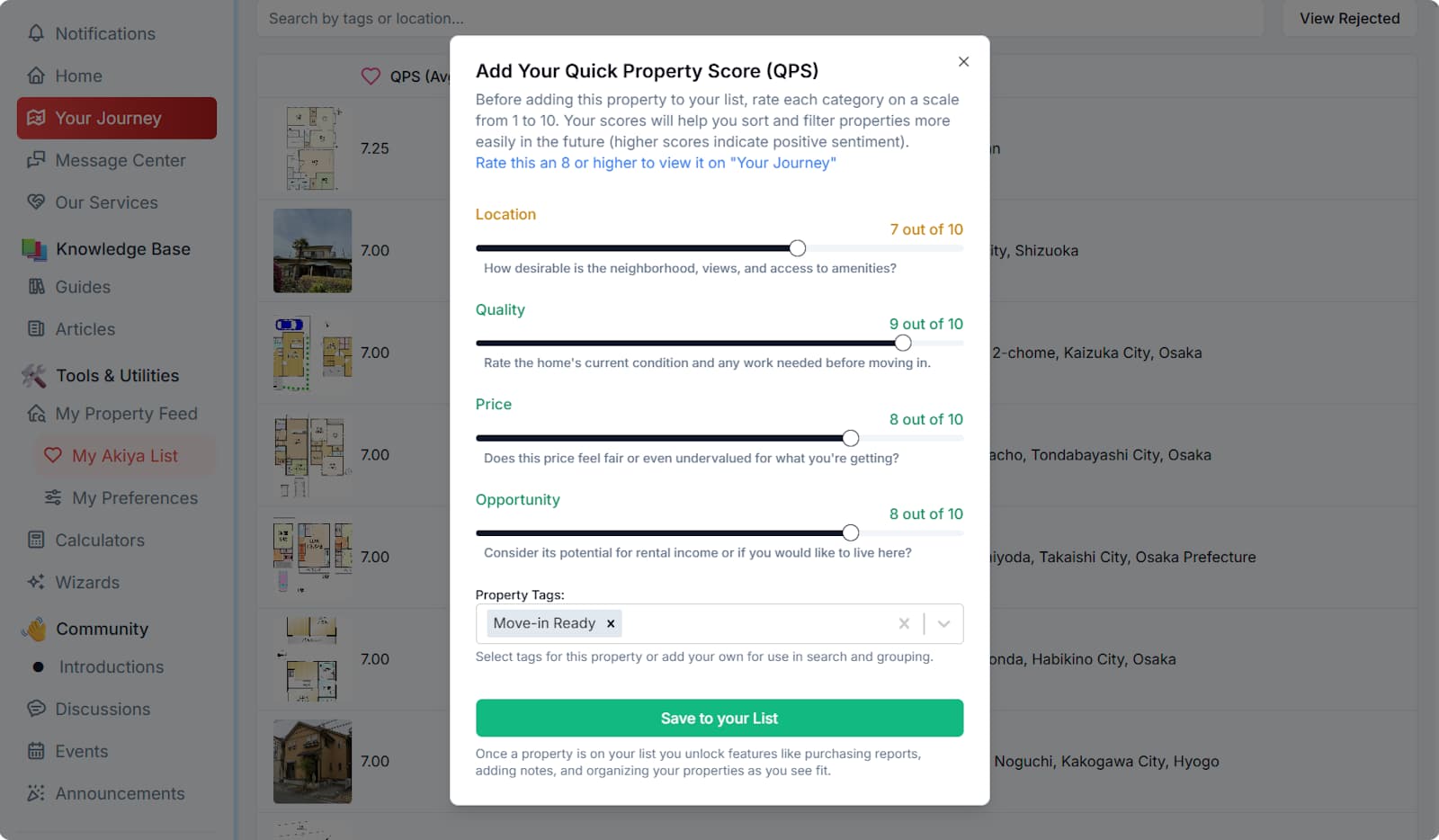Open Your Journey menu item
Viewport: 1439px width, 840px height.
click(x=117, y=118)
